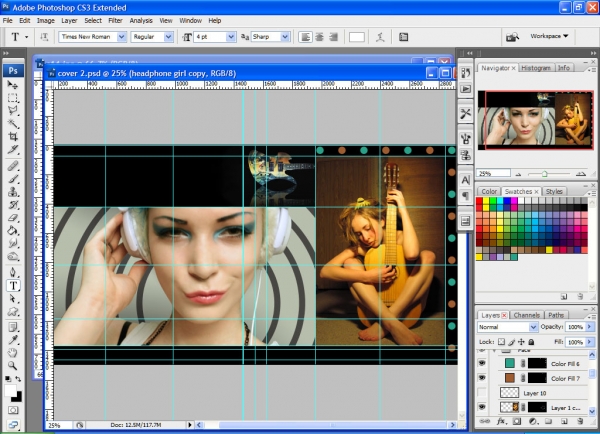Screen dimensions: 600x434
Task: Add a layer mask
Action: [x=517, y=421]
